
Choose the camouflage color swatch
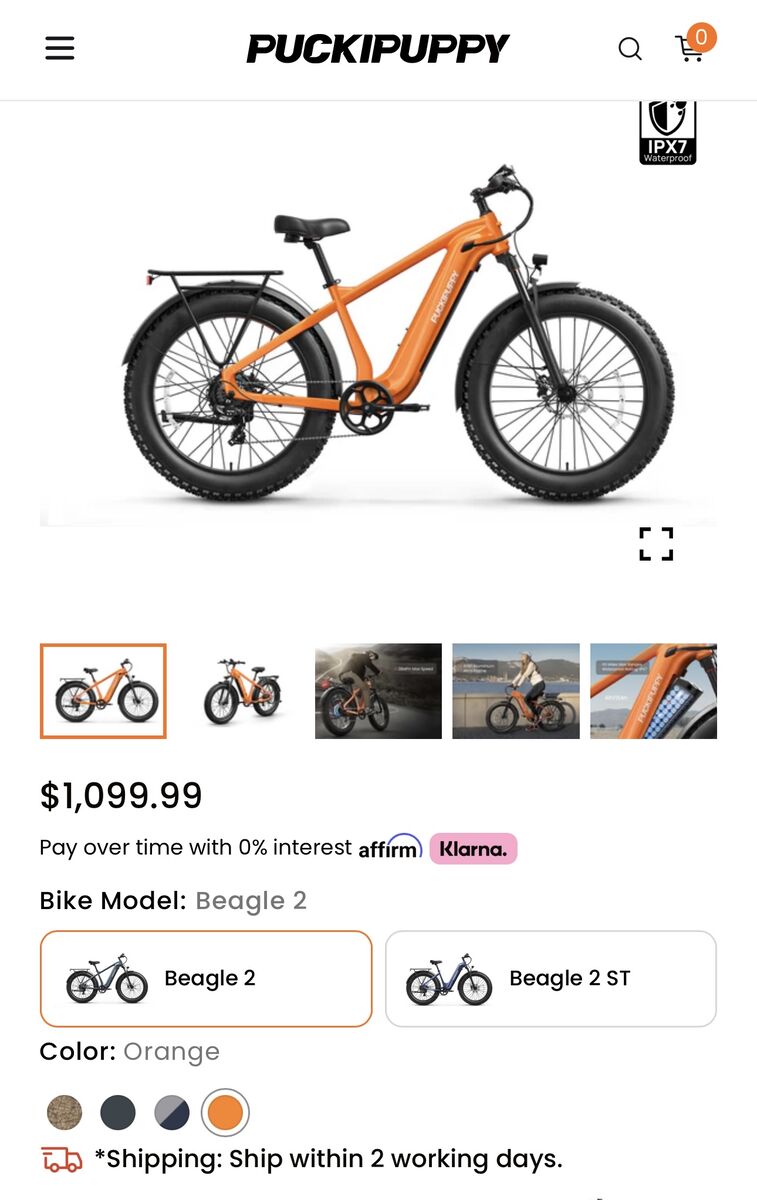[65, 1112]
